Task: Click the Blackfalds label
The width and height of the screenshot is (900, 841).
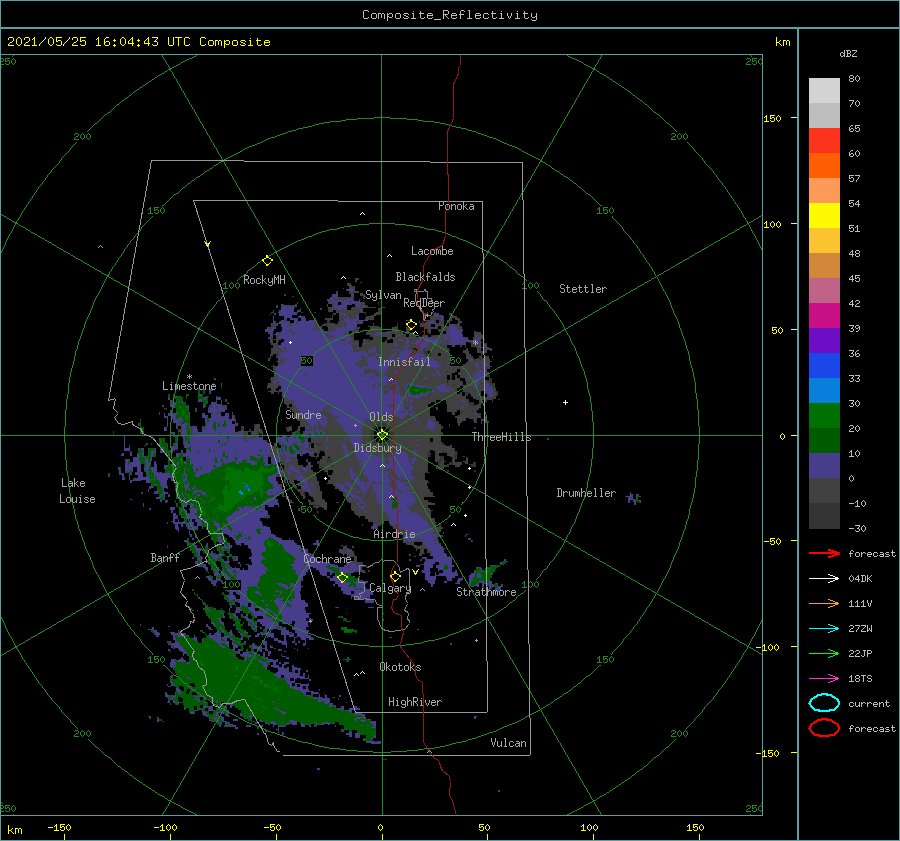Action: (425, 277)
